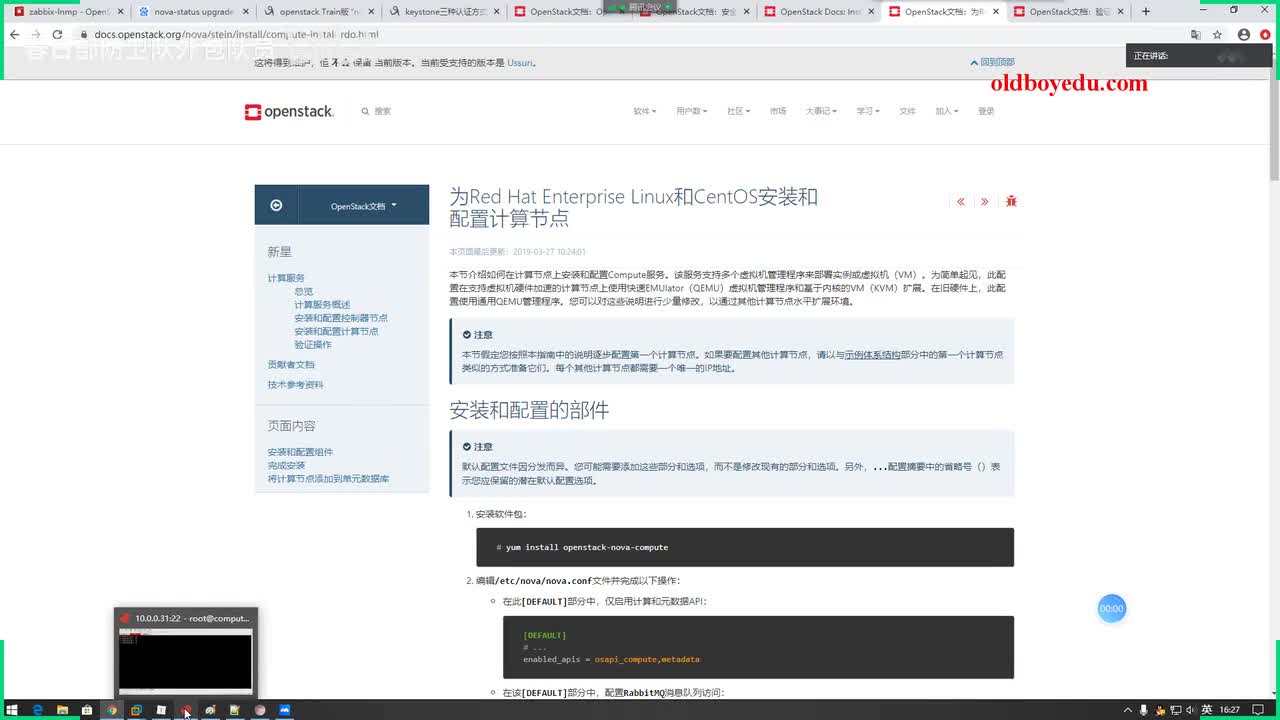Switch to the keystone三种认证方式 tab
Screen dimensions: 1280x720
point(443,12)
